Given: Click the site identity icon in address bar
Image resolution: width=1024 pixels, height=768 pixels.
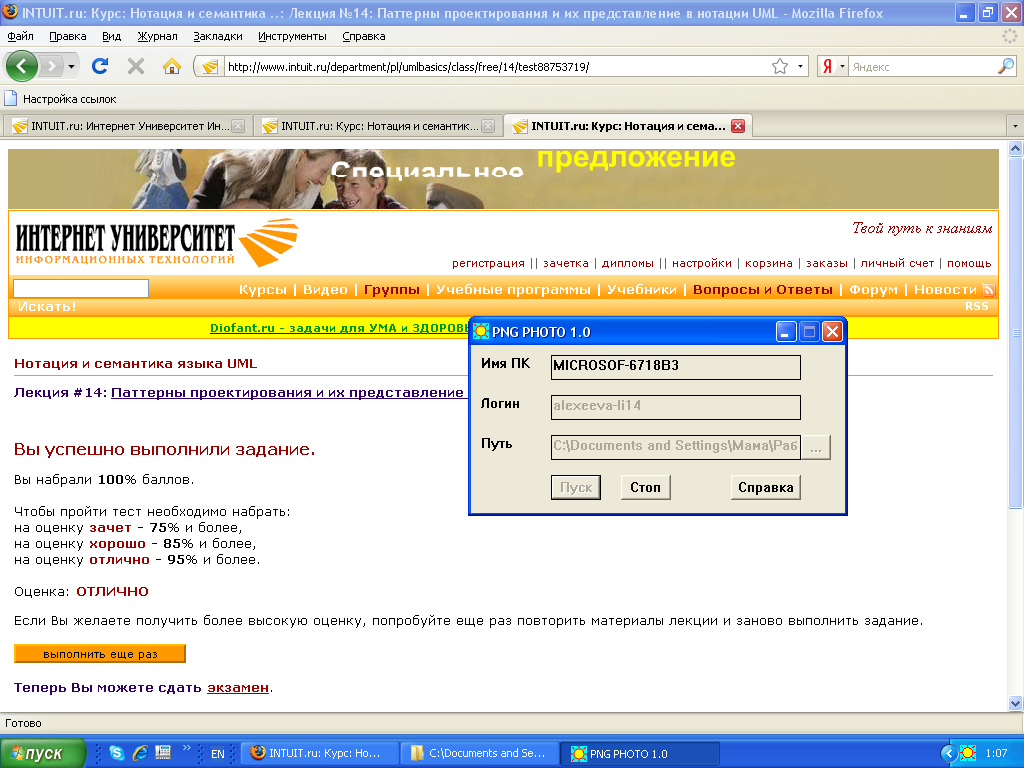Looking at the screenshot, I should 210,67.
